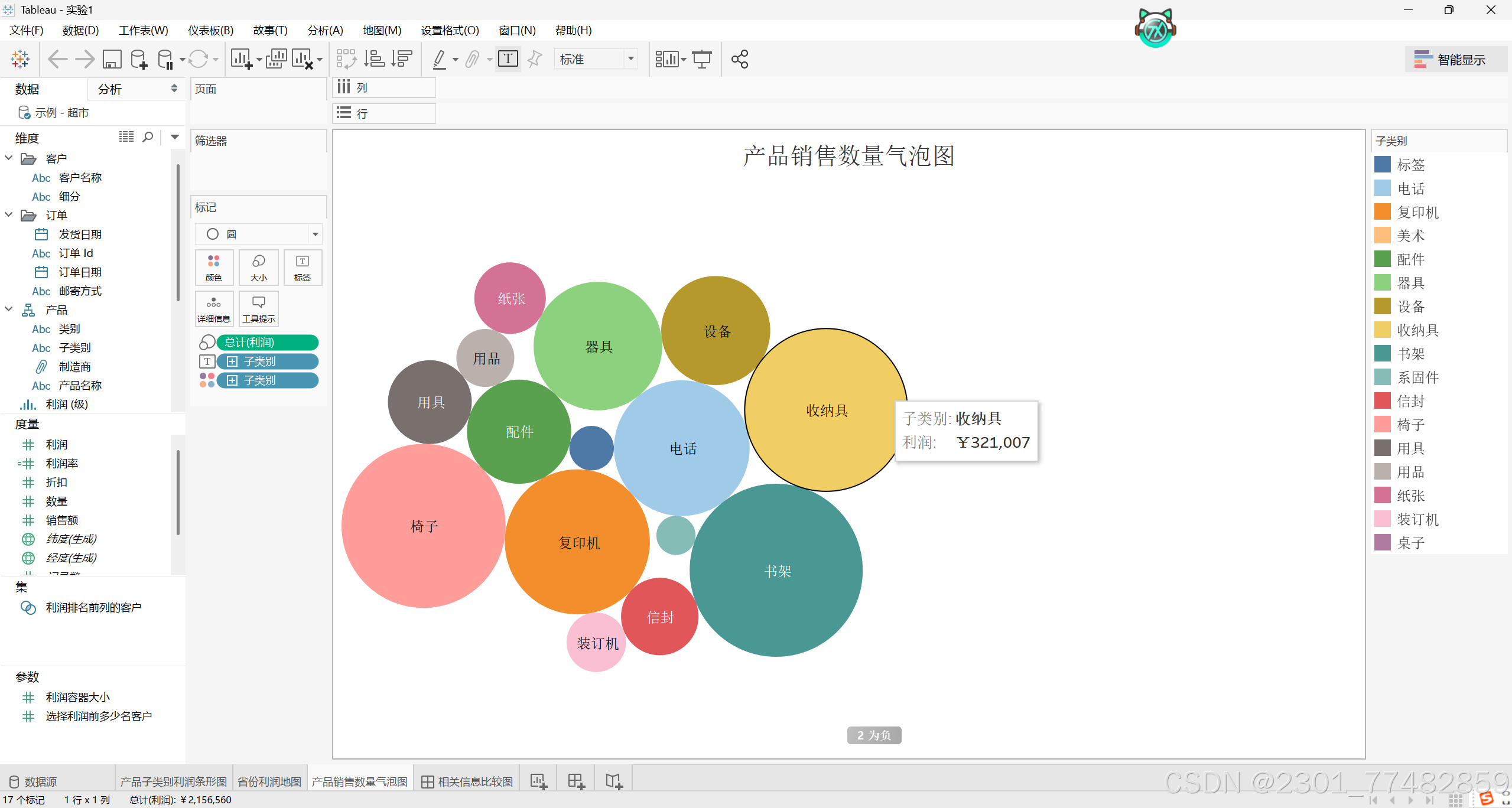
Task: Click the swap rows and columns icon
Action: click(x=346, y=59)
